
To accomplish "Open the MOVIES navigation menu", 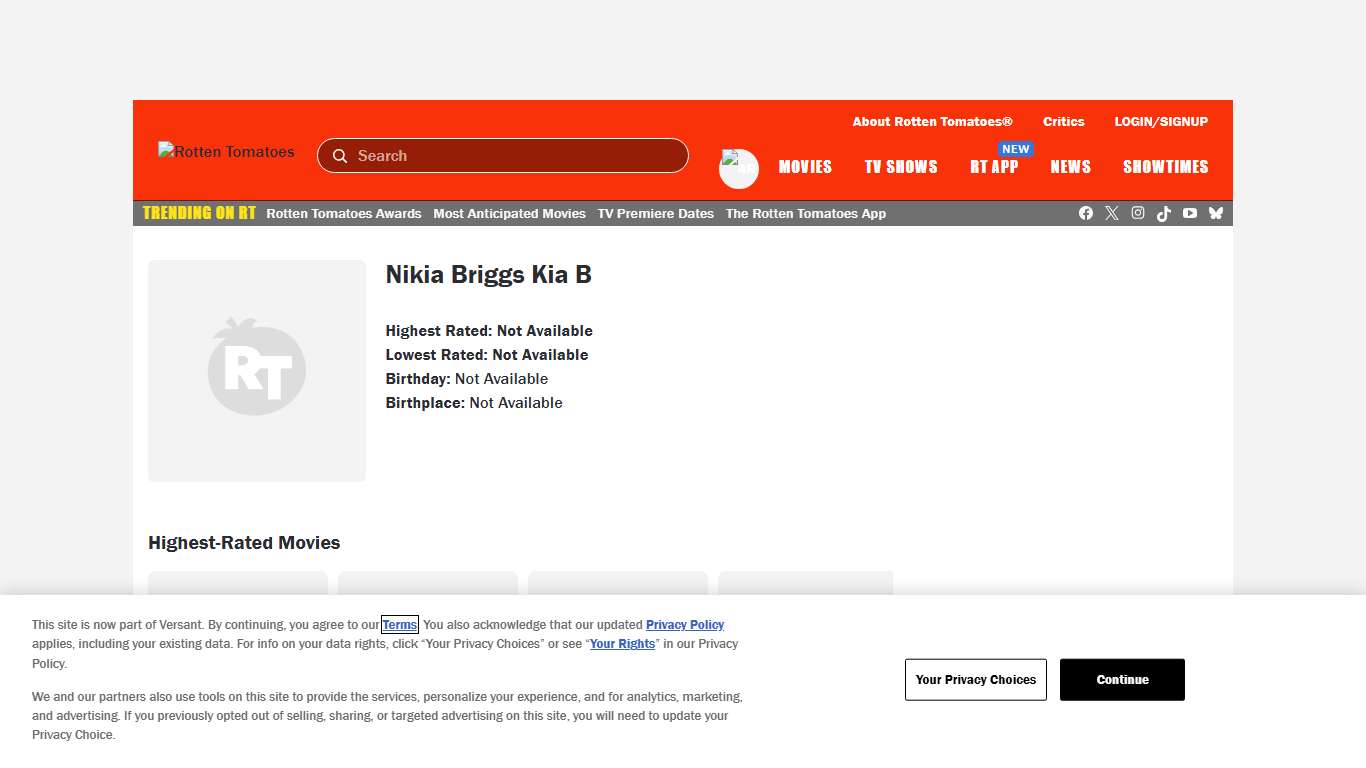I will [x=805, y=167].
